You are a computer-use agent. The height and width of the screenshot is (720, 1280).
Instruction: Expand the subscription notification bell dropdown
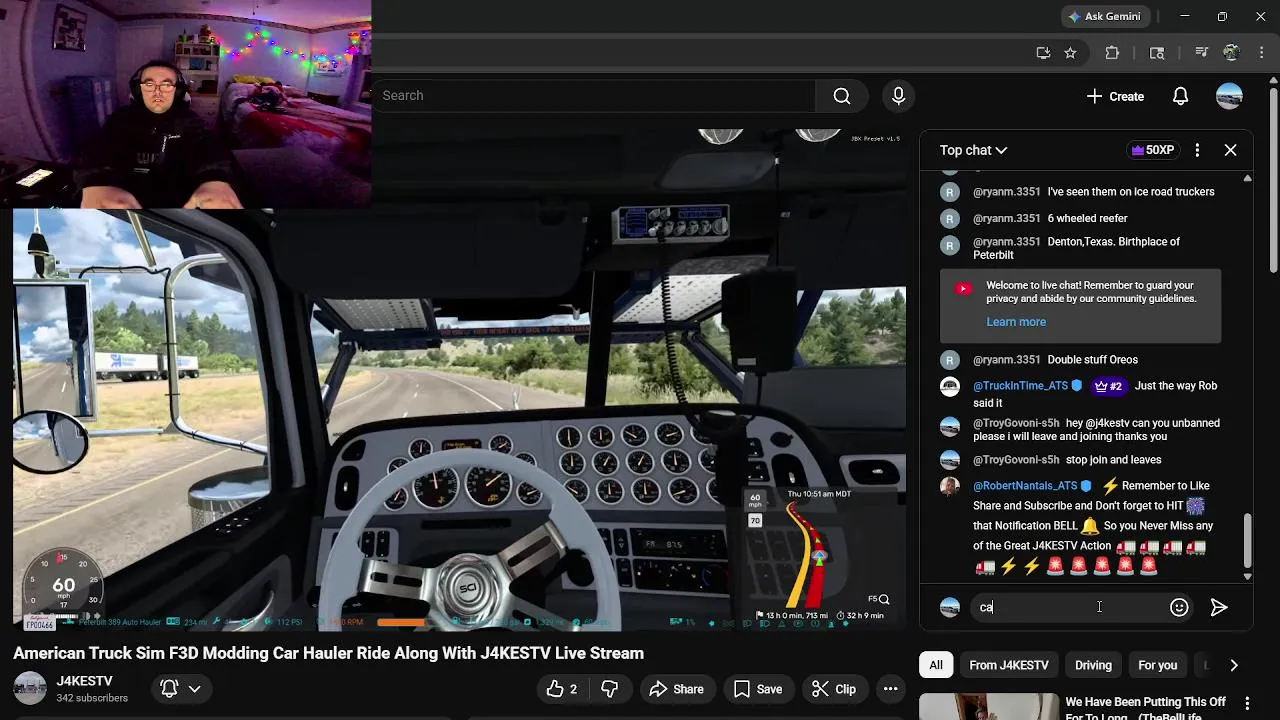point(181,689)
